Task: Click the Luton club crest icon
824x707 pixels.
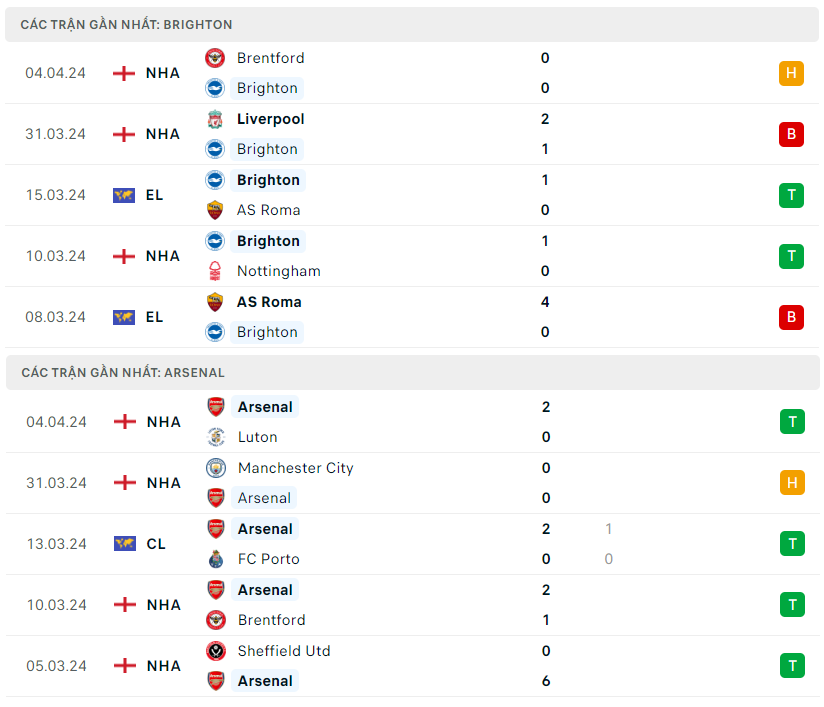Action: point(216,437)
